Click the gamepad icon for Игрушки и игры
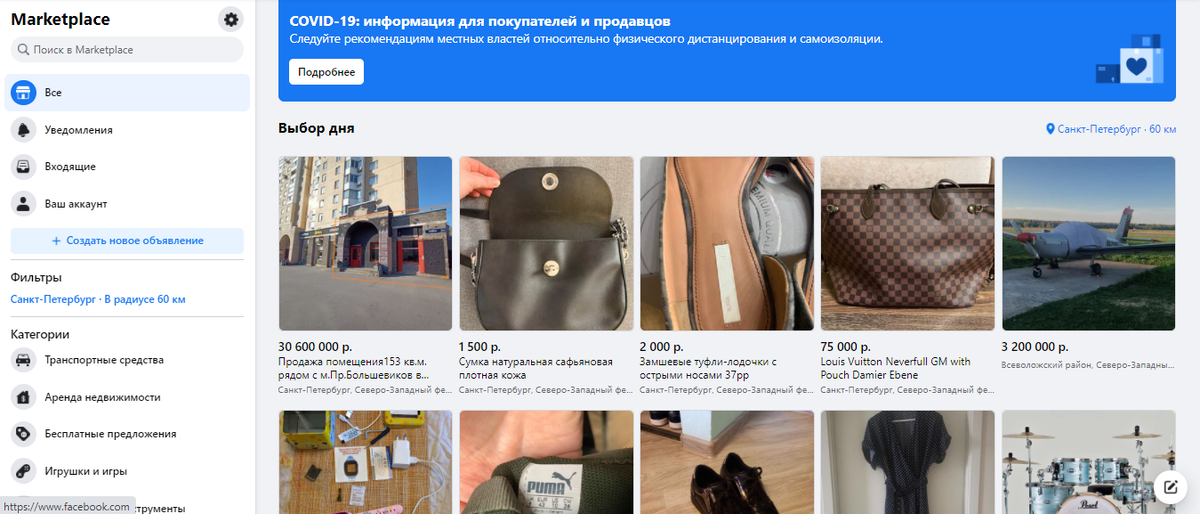The height and width of the screenshot is (514, 1200). point(23,471)
